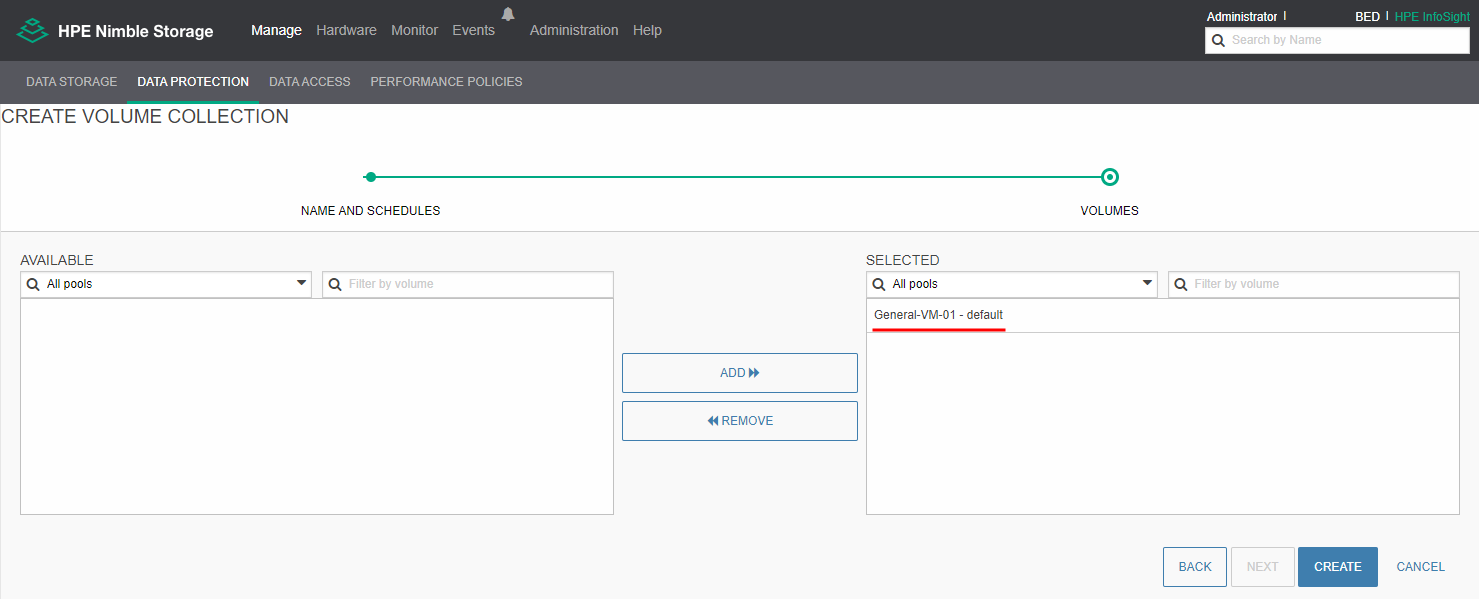Click the Name and Schedules step label
Viewport: 1479px width, 599px height.
click(x=371, y=211)
